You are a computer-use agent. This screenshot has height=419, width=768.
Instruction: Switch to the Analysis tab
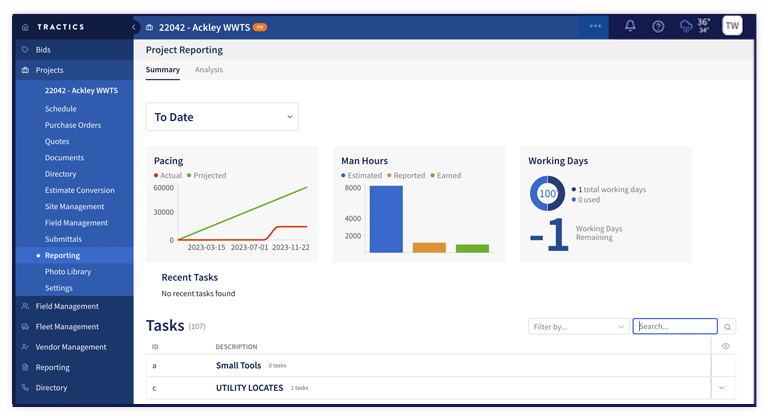click(x=209, y=70)
